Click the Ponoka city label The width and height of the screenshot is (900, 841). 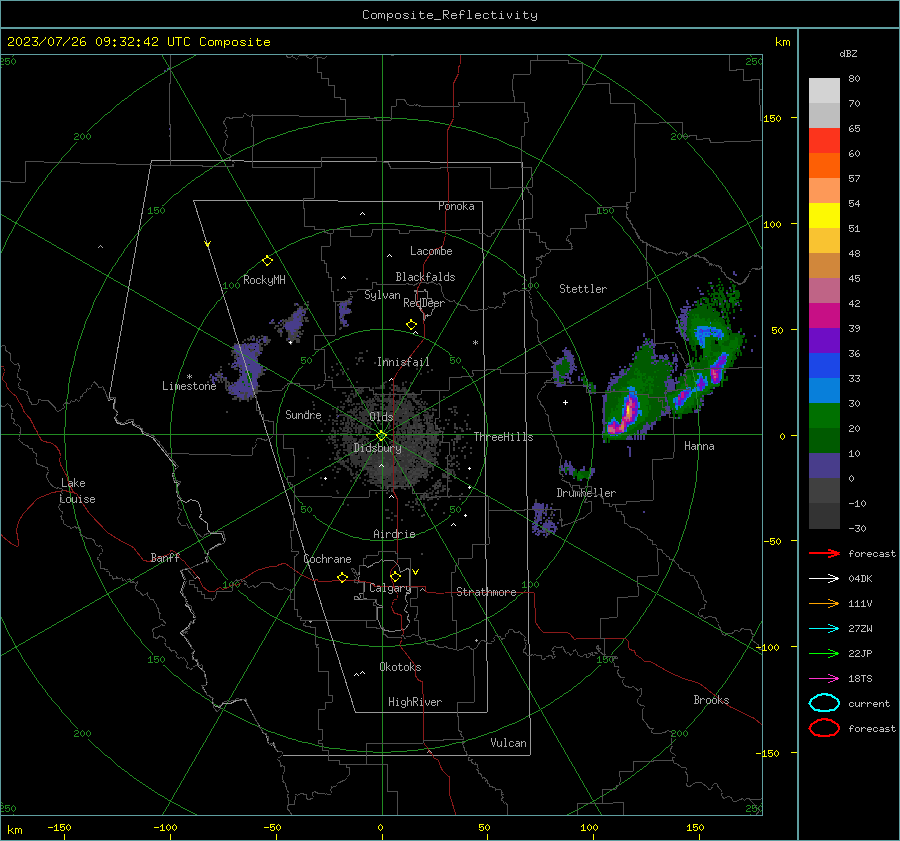456,206
